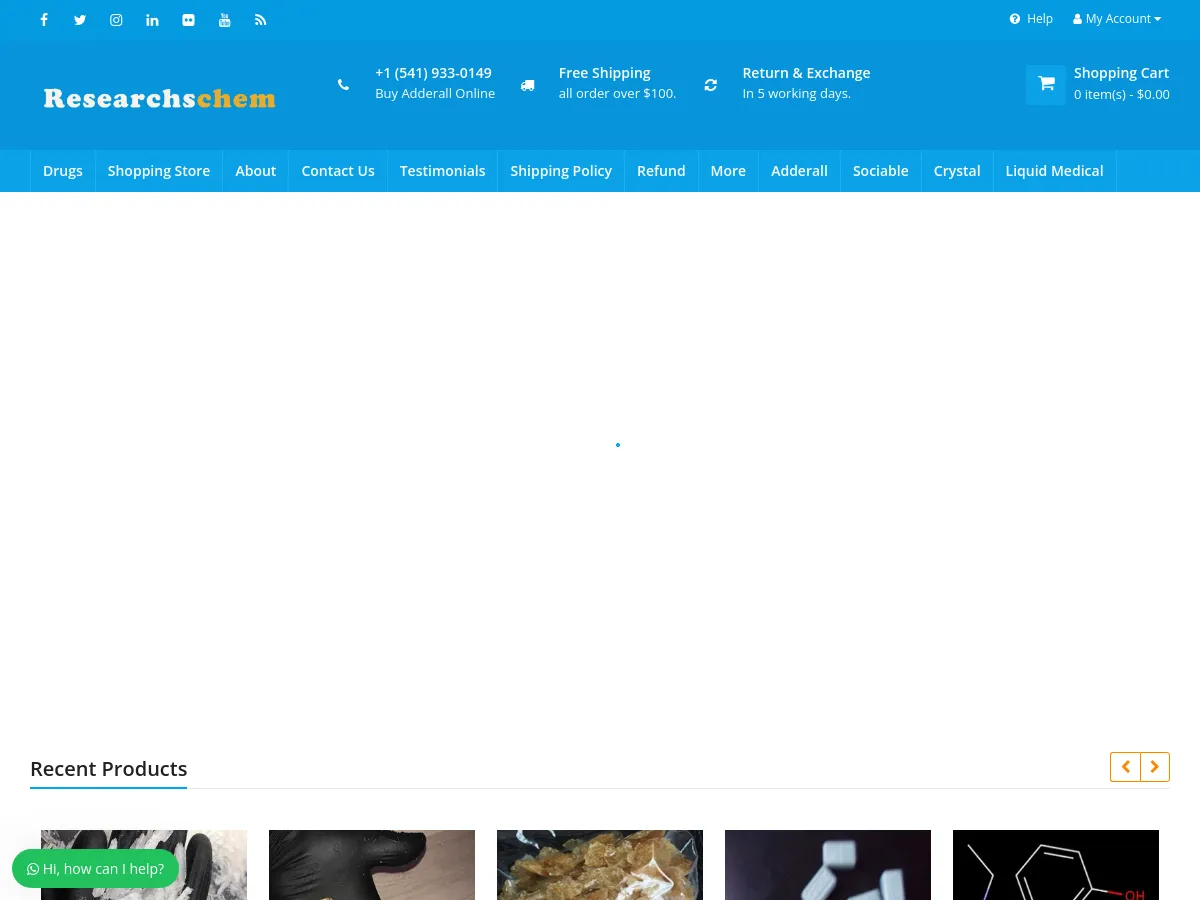Viewport: 1200px width, 900px height.
Task: Open the Instagram social link
Action: point(116,20)
